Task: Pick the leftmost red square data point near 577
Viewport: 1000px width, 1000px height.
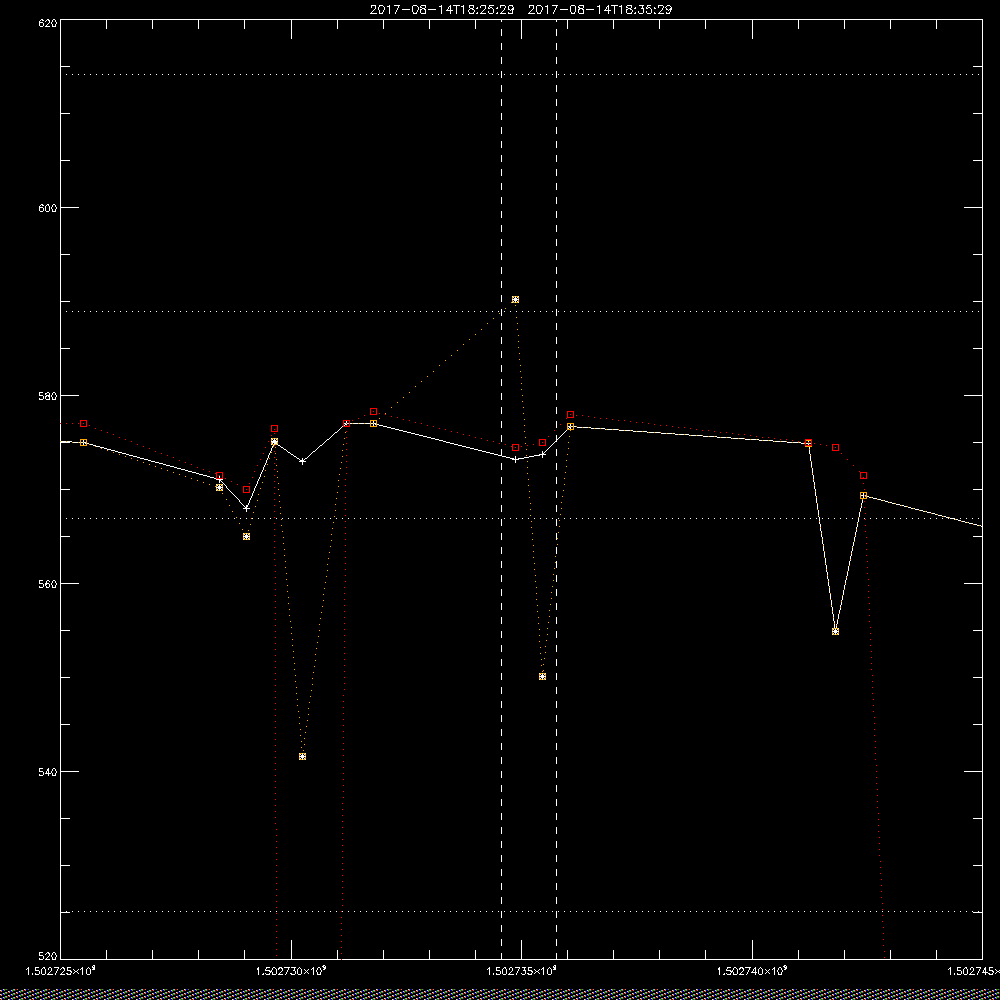Action: coord(84,423)
